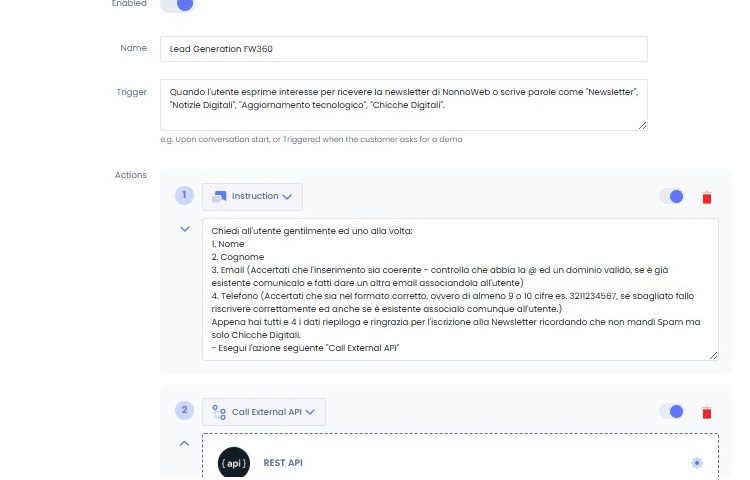Screen dimensions: 750x480
Task: Collapse the Instruction step with chevron
Action: [x=185, y=229]
